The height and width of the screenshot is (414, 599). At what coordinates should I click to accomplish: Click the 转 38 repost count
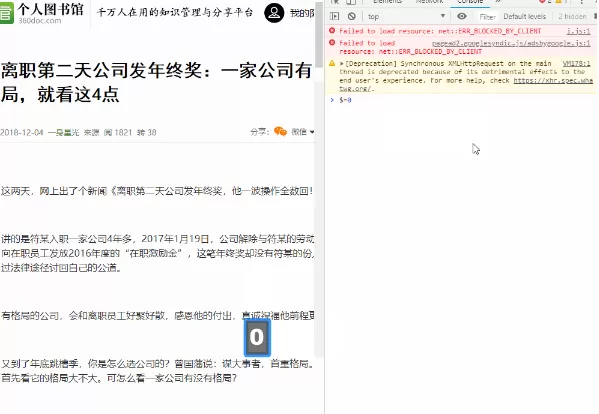point(147,133)
